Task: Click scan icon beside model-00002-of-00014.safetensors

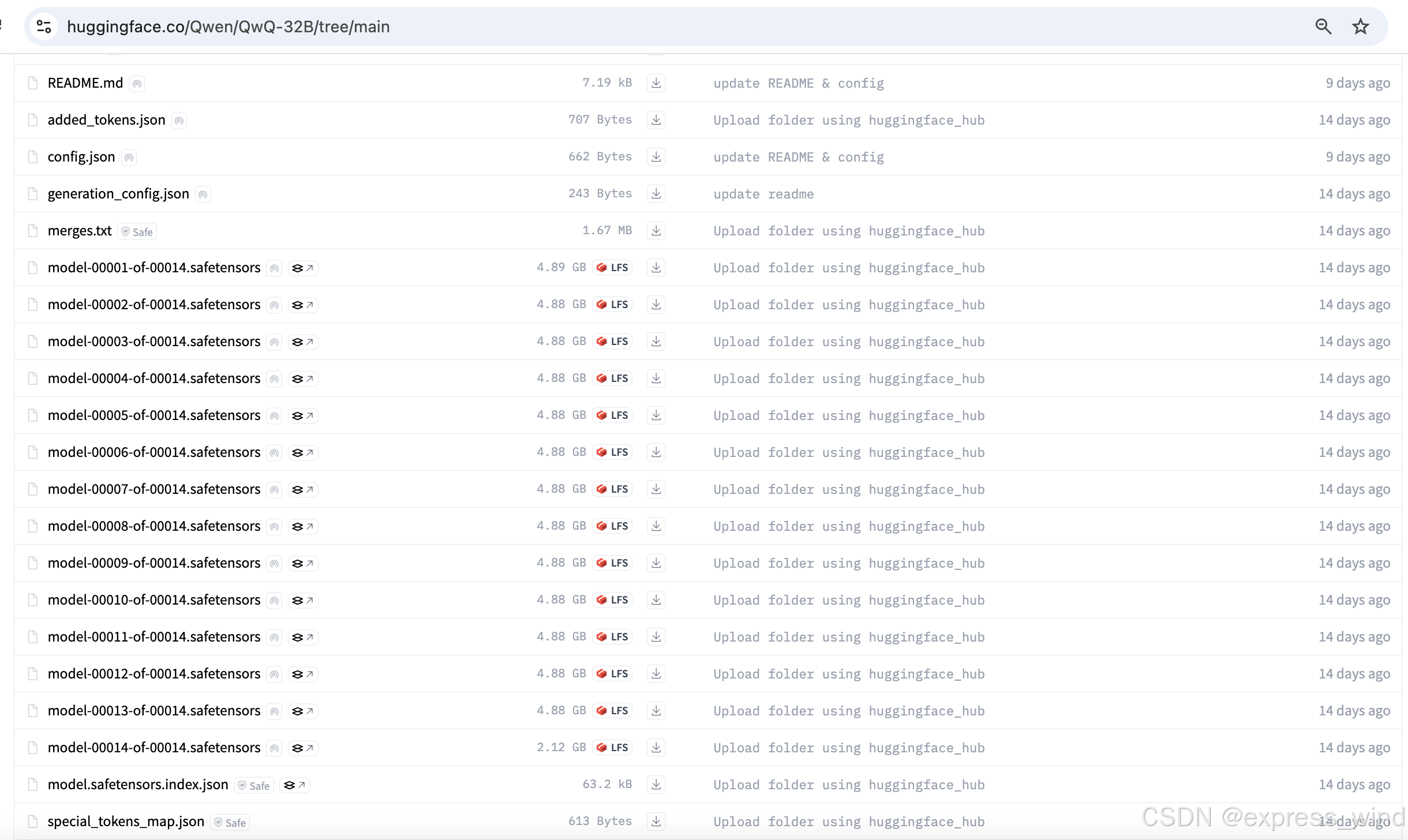Action: tap(274, 306)
